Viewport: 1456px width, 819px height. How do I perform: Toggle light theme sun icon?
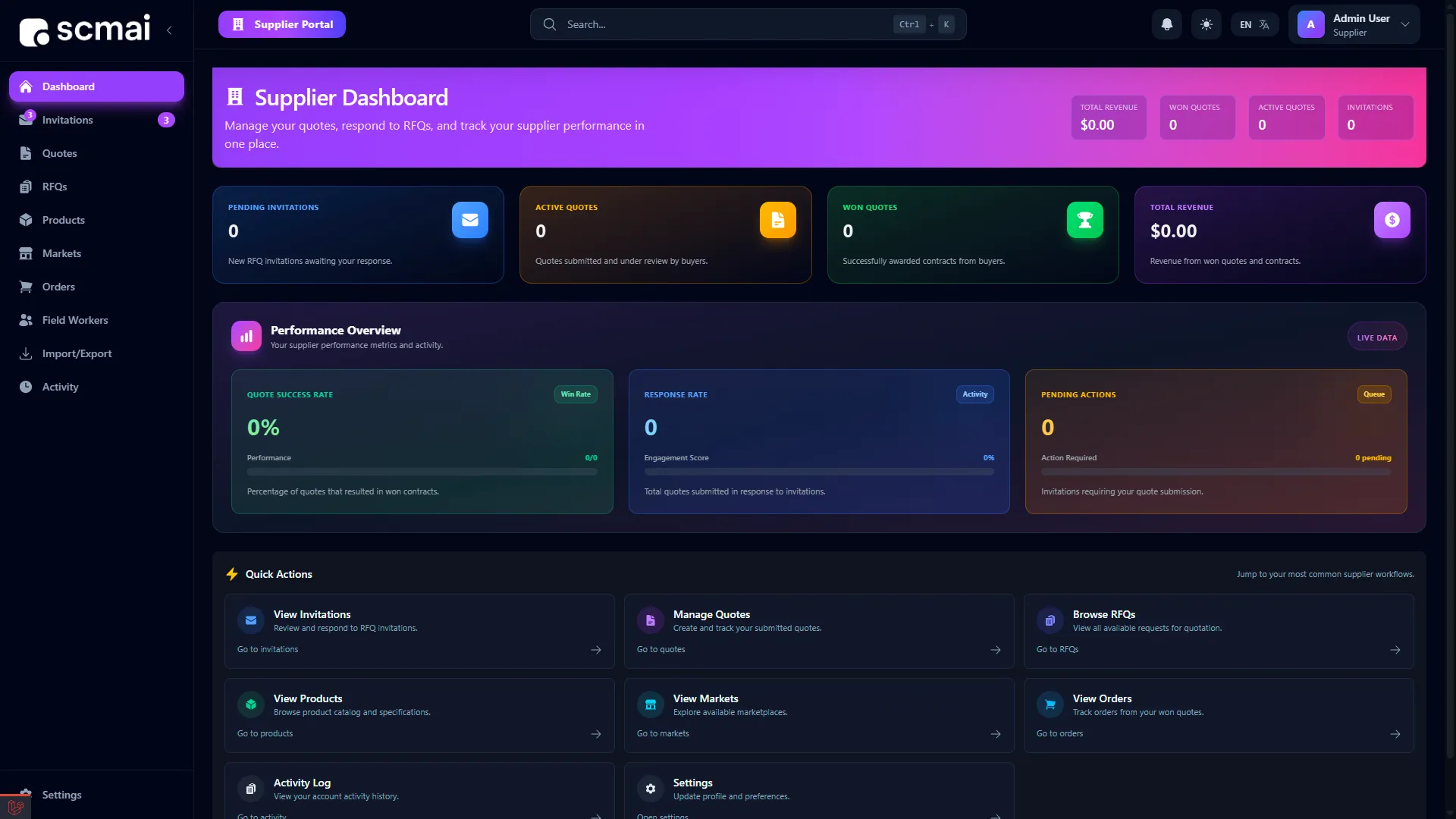click(1206, 24)
